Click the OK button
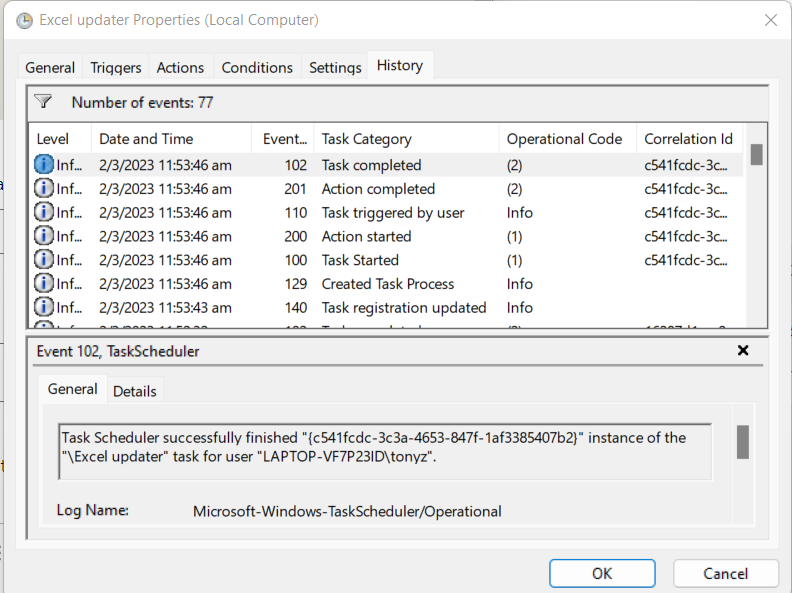The height and width of the screenshot is (593, 792). click(602, 574)
